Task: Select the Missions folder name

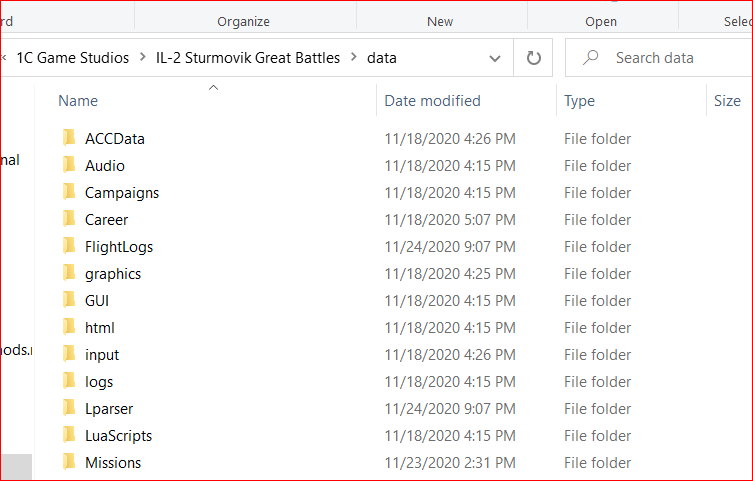Action: click(113, 463)
